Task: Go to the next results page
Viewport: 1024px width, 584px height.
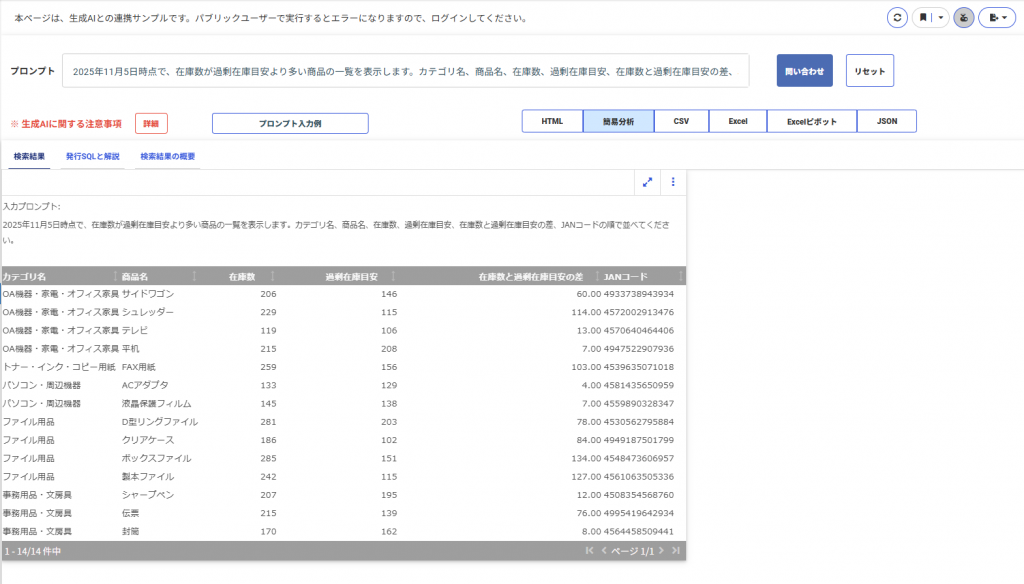Action: (662, 551)
